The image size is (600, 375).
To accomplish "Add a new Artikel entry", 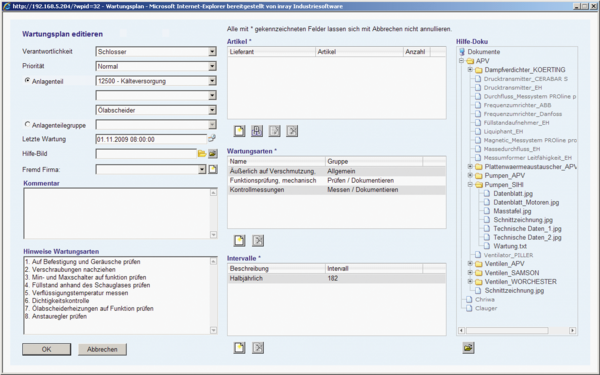I will coord(240,131).
